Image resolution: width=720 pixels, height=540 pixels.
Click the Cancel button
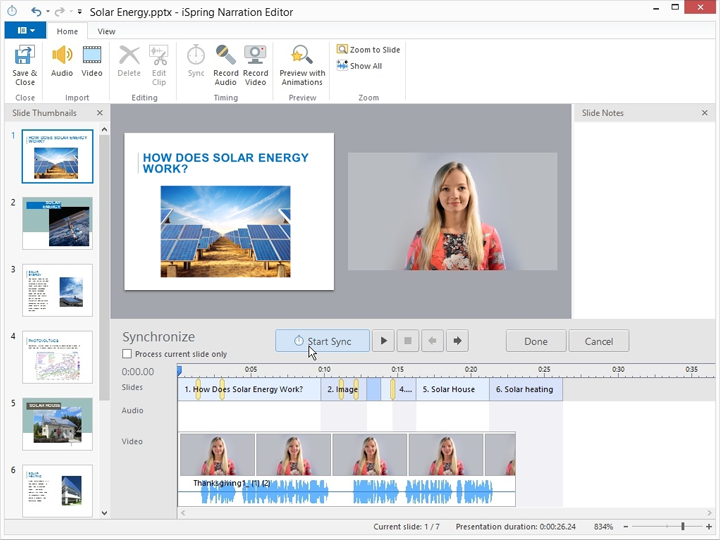point(599,341)
